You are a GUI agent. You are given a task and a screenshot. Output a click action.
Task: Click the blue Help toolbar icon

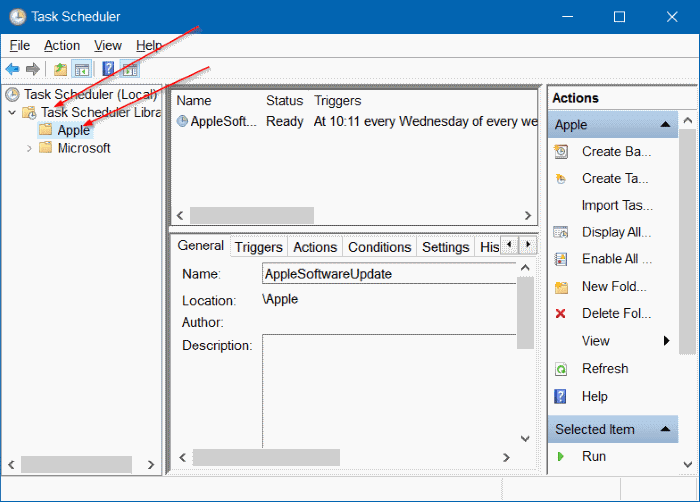108,69
